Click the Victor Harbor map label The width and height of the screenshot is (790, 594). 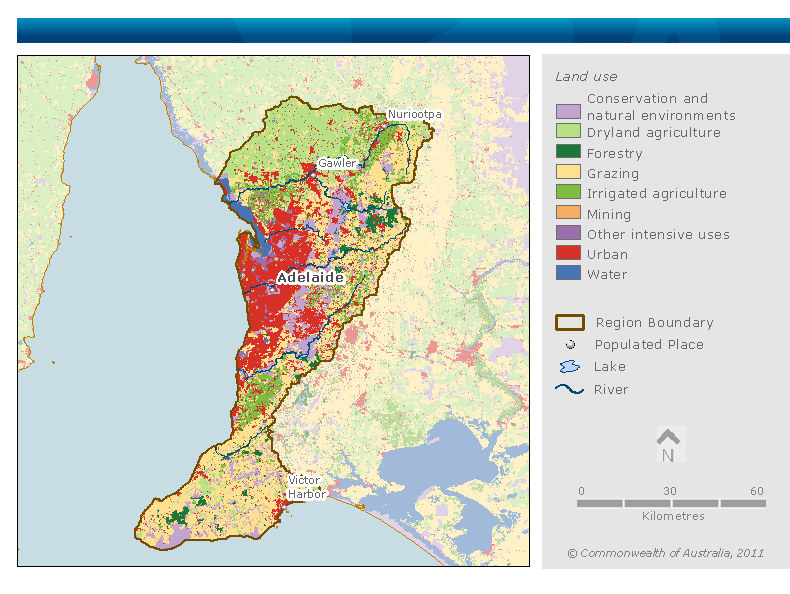(306, 487)
